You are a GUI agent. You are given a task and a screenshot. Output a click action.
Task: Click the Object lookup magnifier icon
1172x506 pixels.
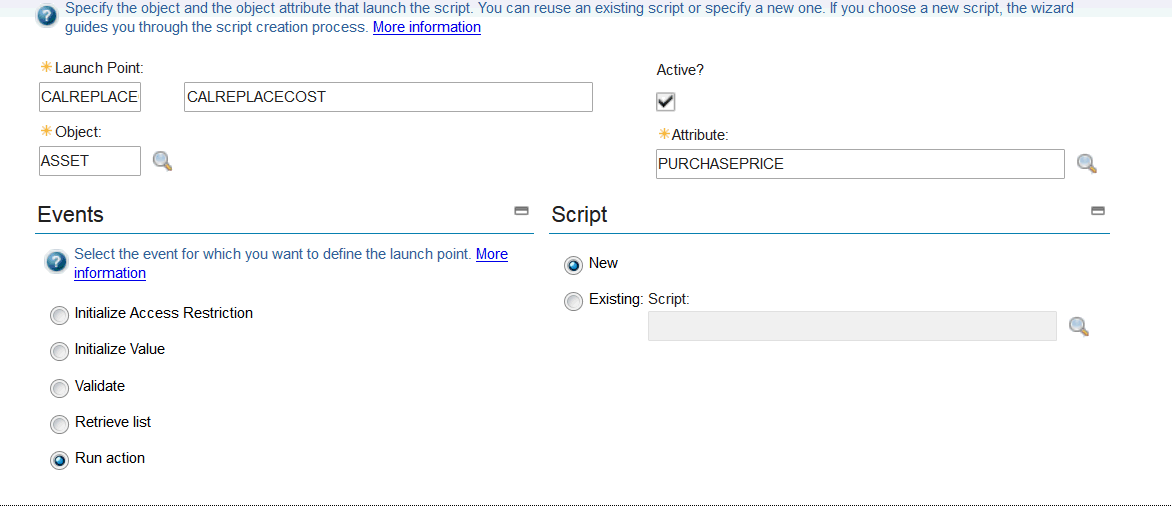pyautogui.click(x=162, y=161)
